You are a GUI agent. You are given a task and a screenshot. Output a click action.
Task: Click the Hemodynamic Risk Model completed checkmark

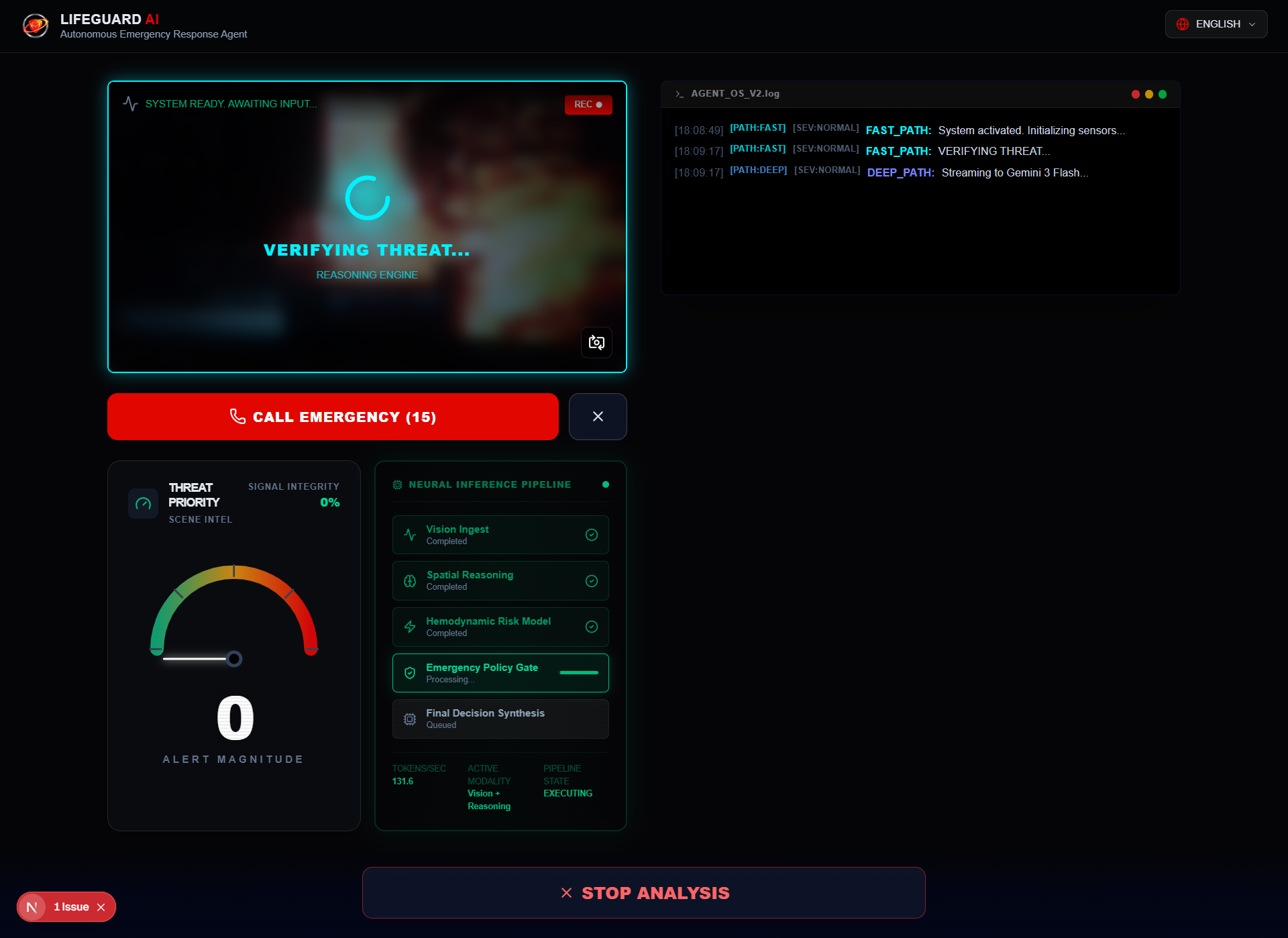point(591,627)
